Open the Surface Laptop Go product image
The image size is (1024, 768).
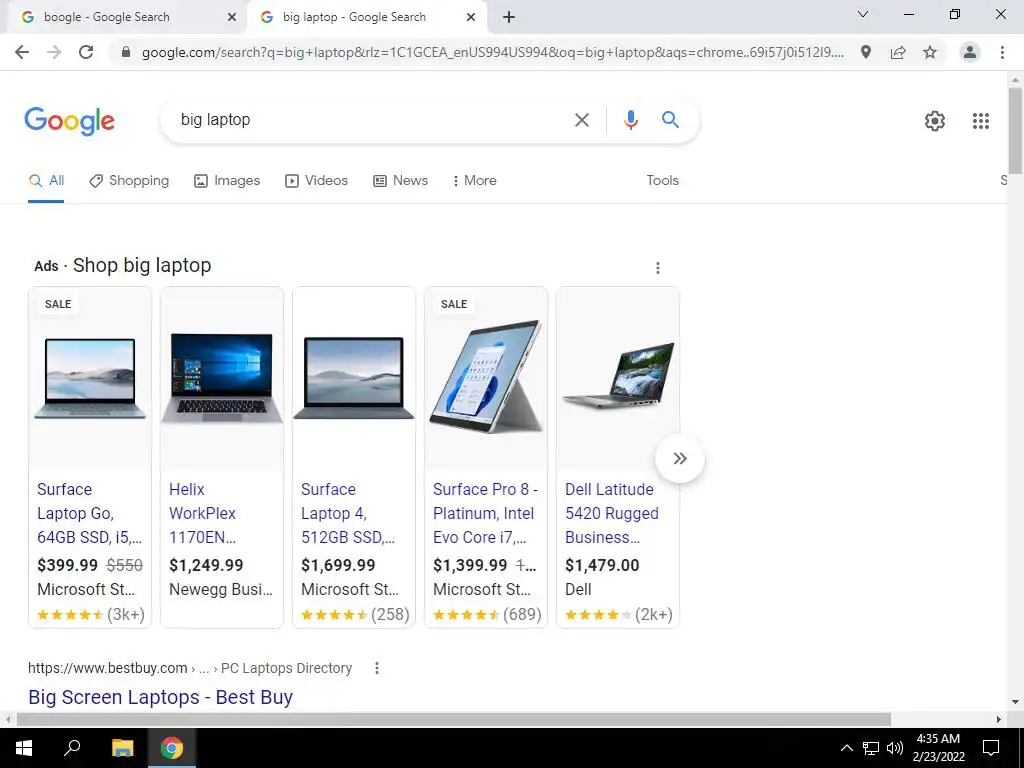(90, 378)
